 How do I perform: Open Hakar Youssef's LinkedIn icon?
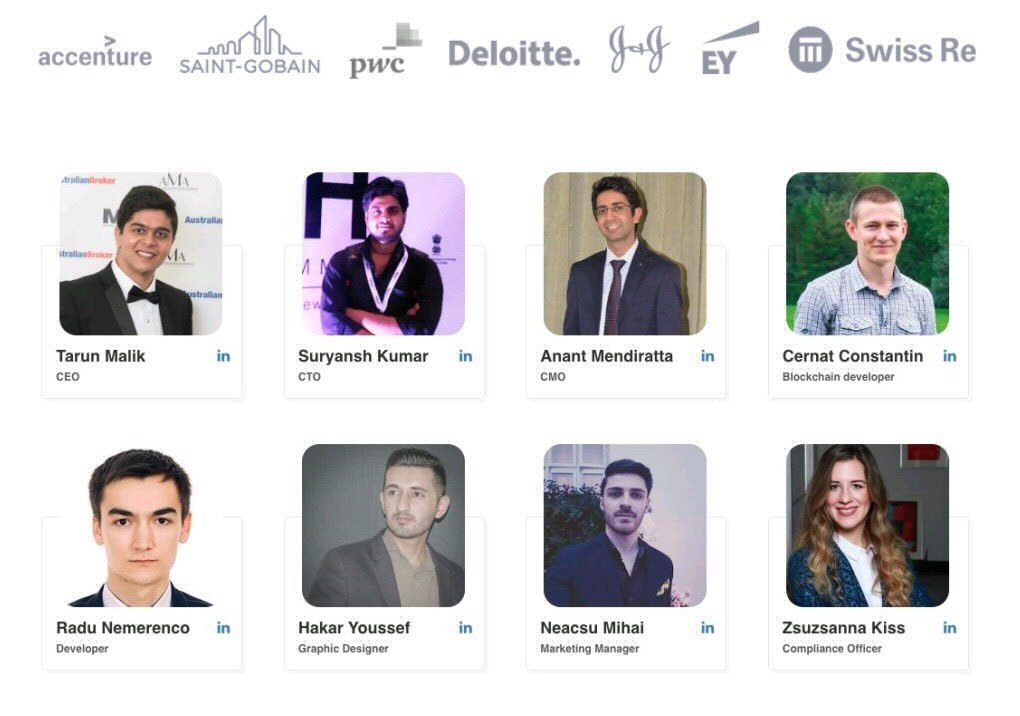click(465, 628)
